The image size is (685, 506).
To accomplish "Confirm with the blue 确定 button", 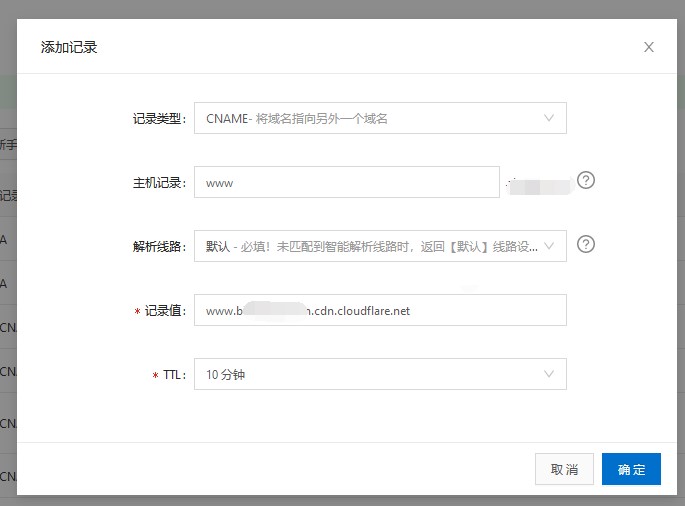I will (x=631, y=469).
